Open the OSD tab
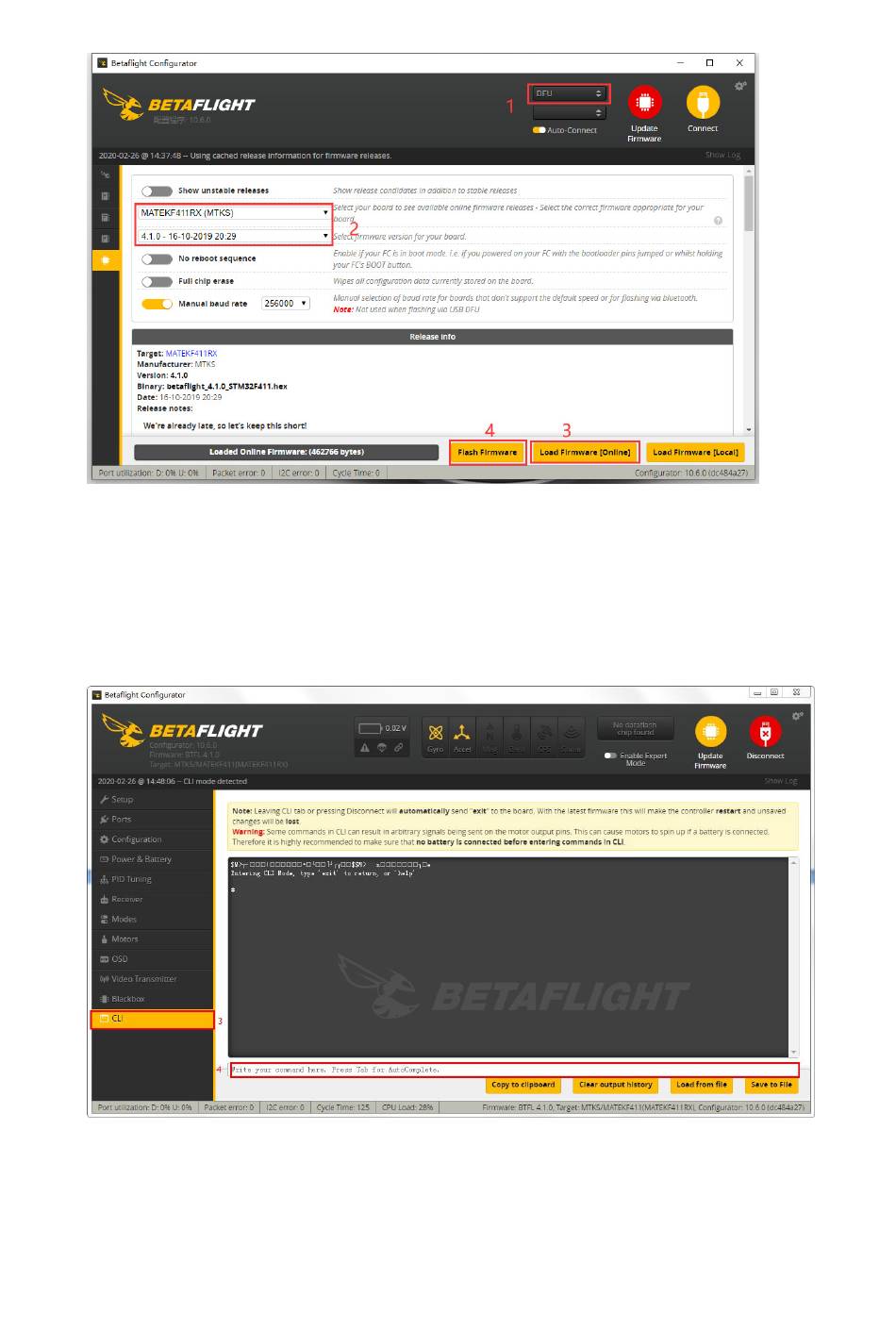 coord(153,958)
